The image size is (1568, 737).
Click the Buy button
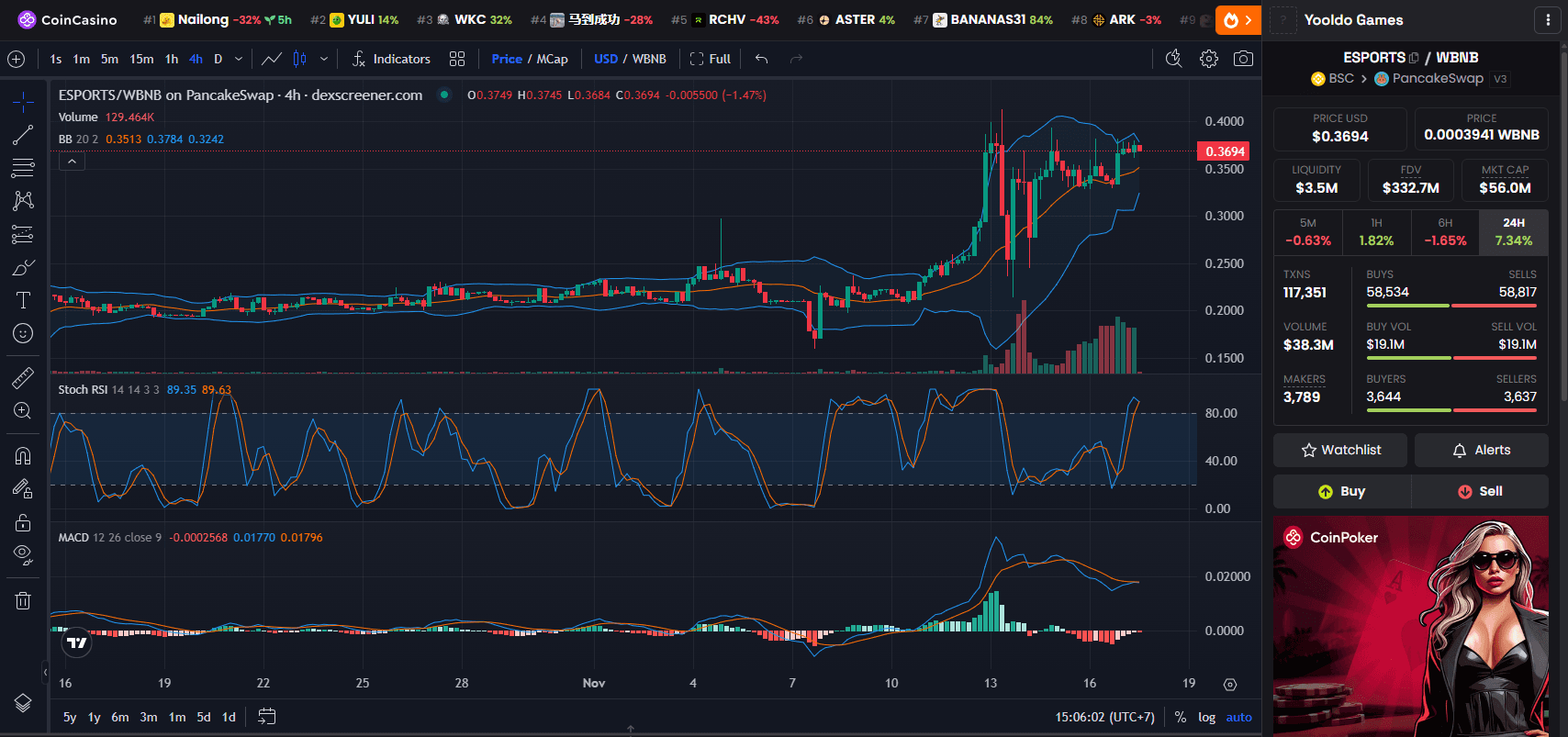coord(1341,491)
